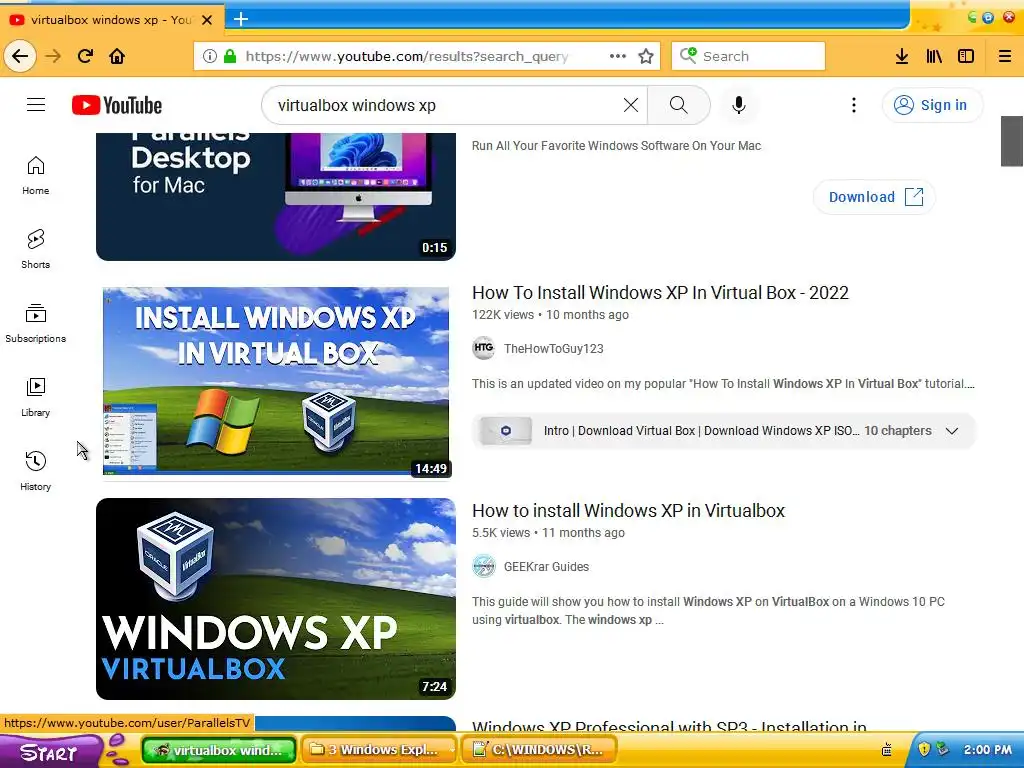
Task: Open YouTube settings three-dot menu
Action: tap(854, 105)
